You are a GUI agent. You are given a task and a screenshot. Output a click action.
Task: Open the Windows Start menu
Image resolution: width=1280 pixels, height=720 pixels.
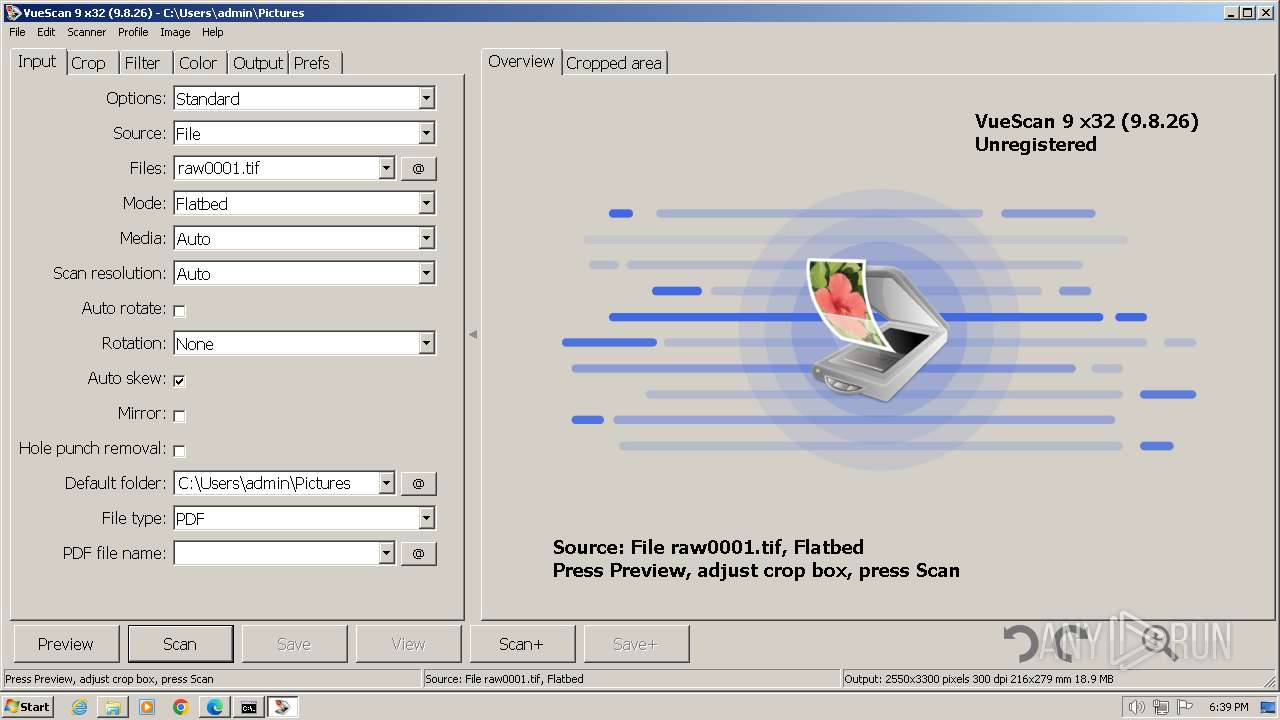tap(28, 707)
